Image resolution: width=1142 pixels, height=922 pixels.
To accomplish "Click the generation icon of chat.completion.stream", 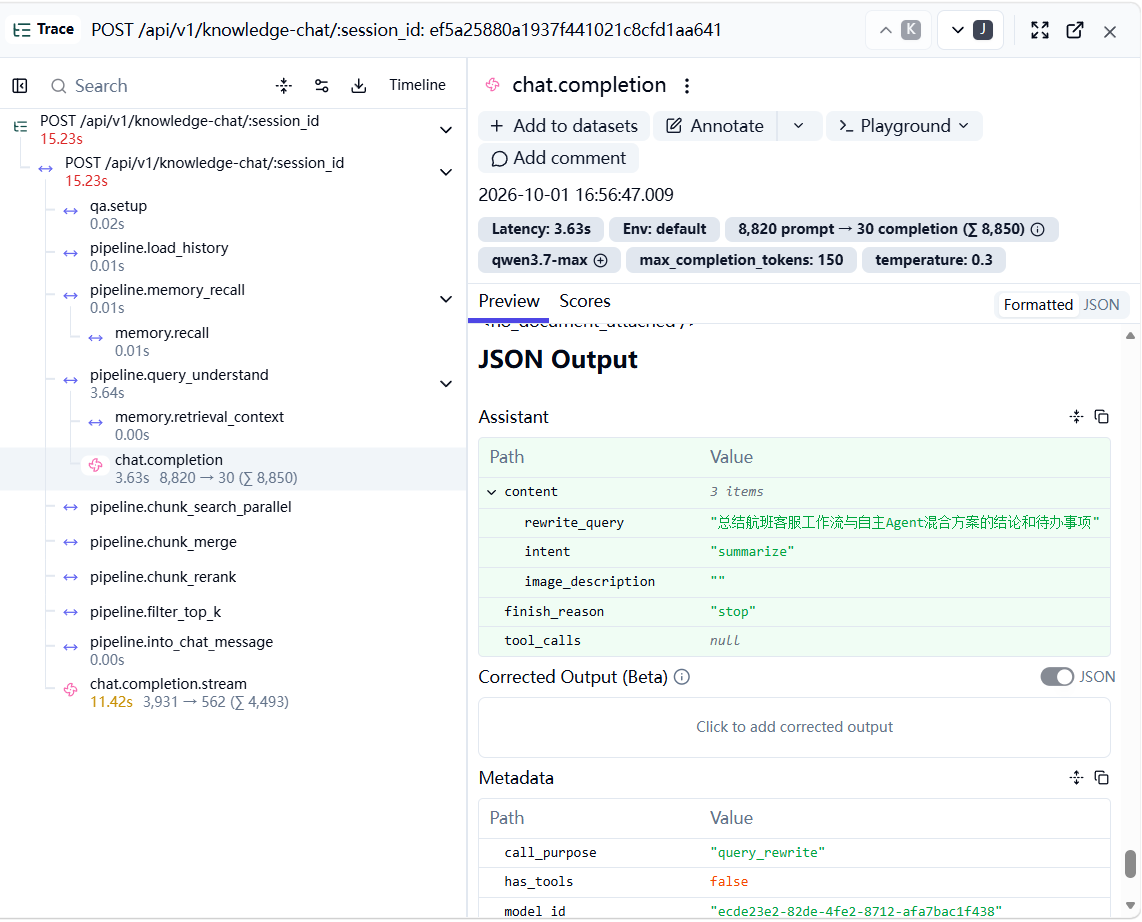I will click(x=71, y=690).
